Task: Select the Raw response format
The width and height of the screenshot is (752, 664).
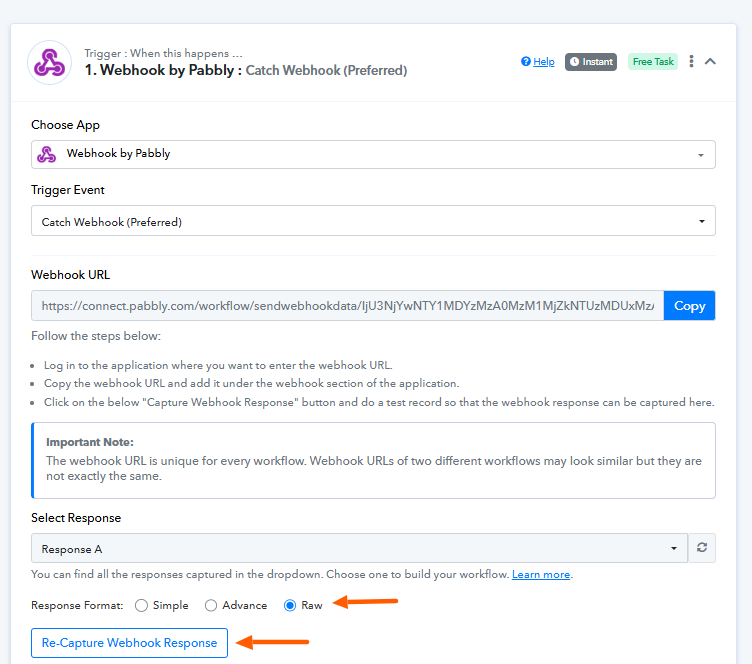Action: 290,606
